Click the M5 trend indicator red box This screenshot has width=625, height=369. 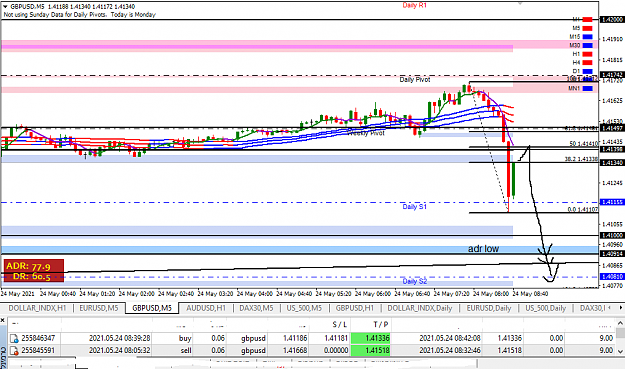587,28
